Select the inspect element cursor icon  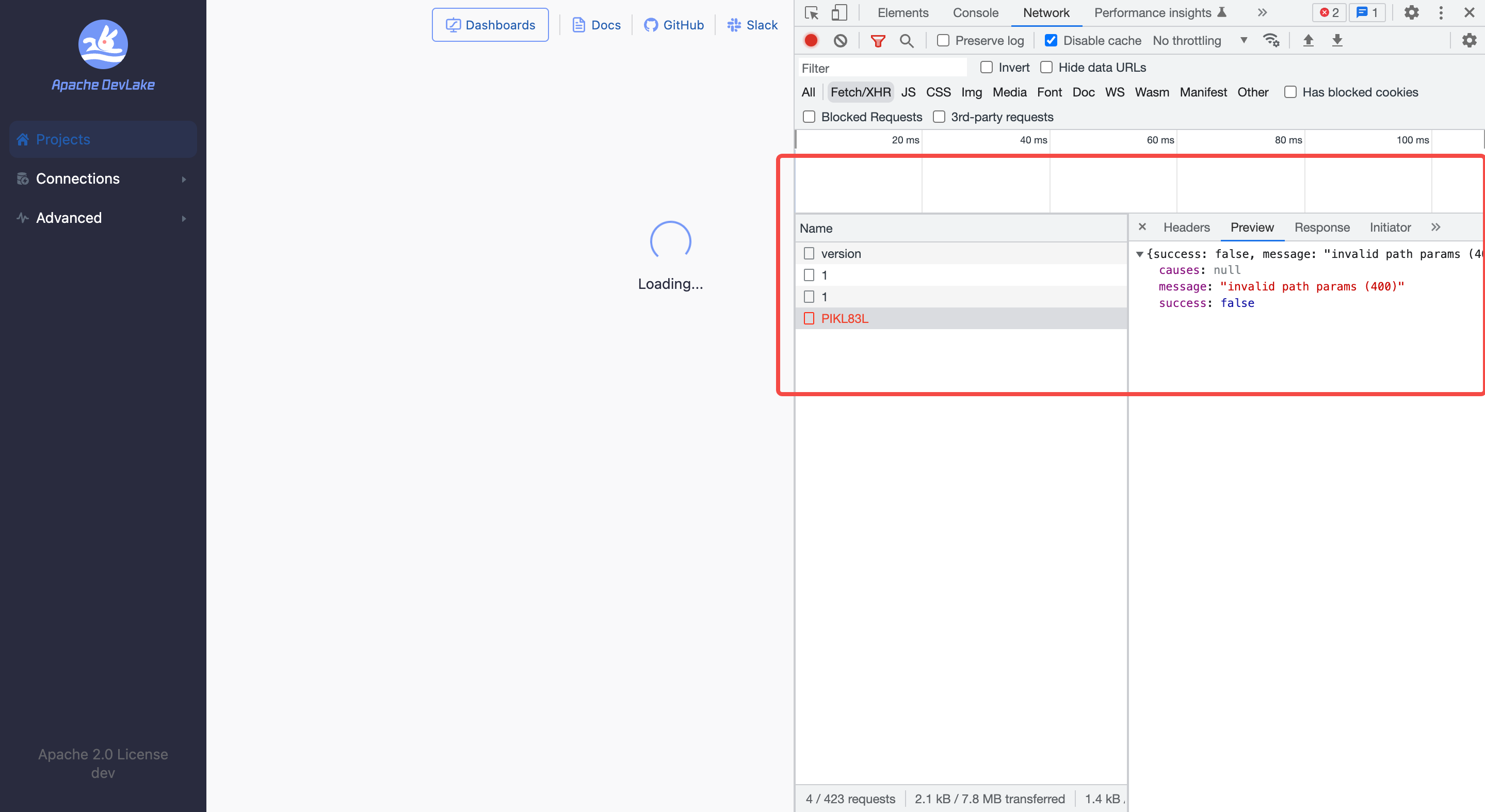tap(811, 13)
